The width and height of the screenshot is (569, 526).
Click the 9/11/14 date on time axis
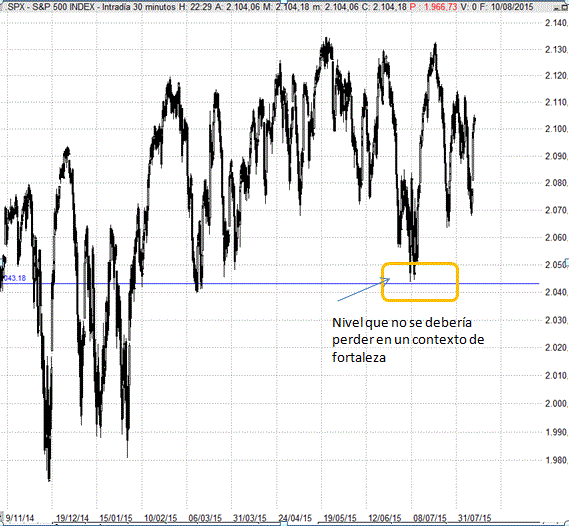tap(20, 518)
